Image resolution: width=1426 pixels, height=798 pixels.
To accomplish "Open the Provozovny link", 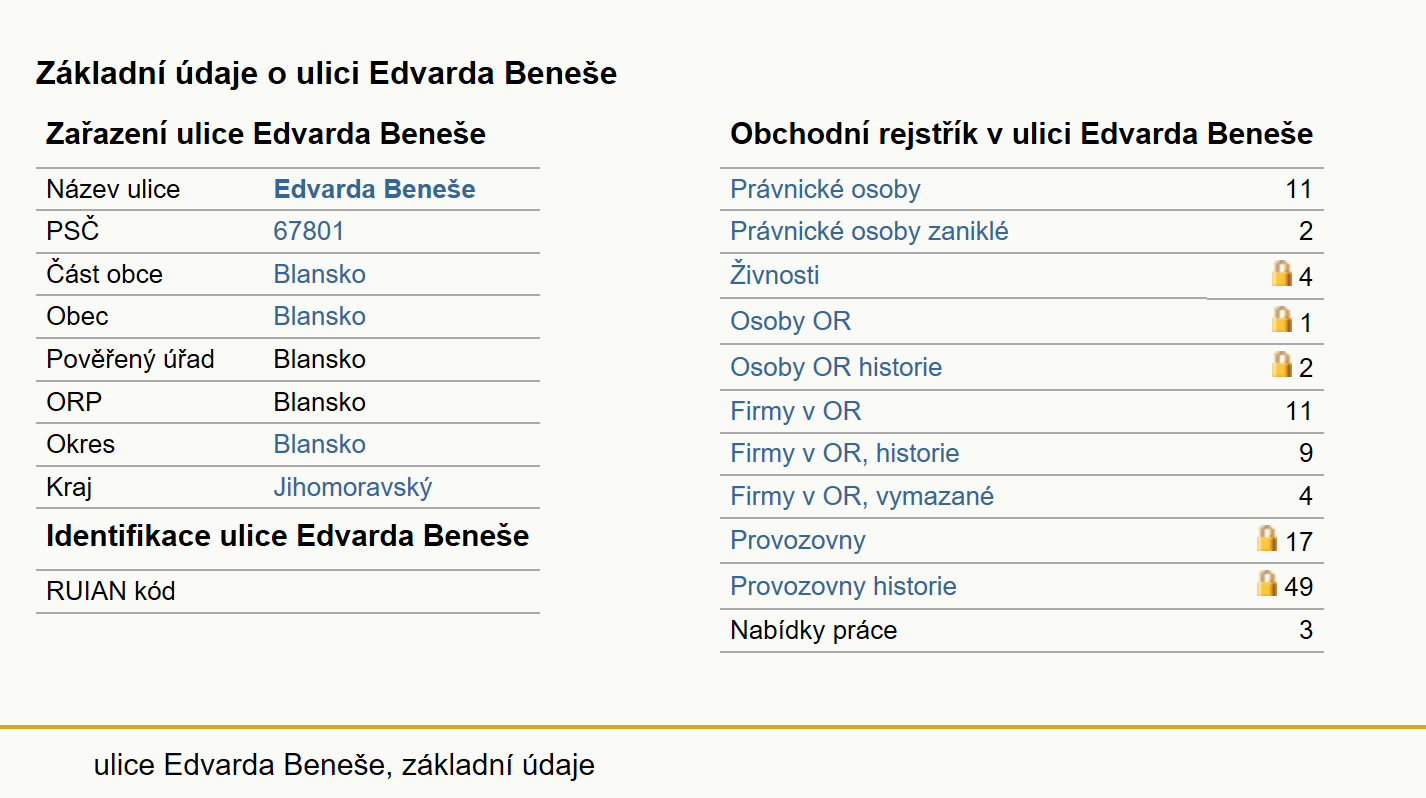I will tap(798, 540).
